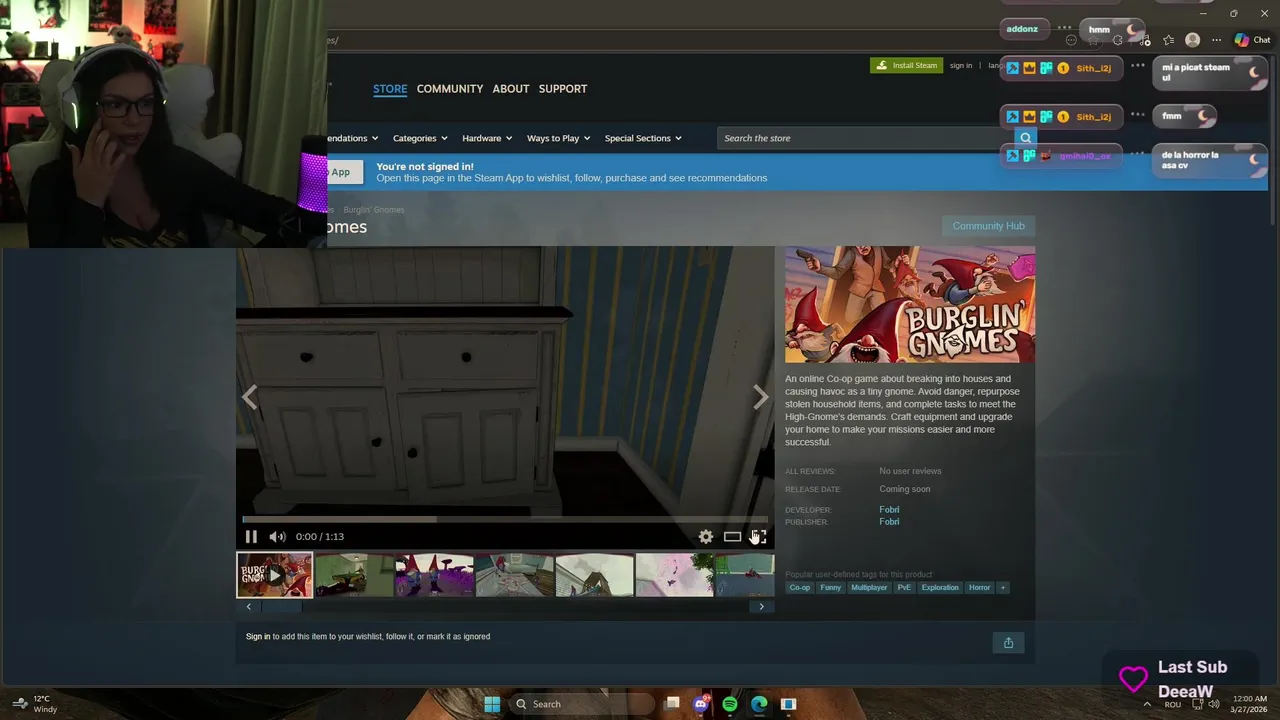The width and height of the screenshot is (1280, 720).
Task: Expand the Special Sections dropdown
Action: (643, 138)
